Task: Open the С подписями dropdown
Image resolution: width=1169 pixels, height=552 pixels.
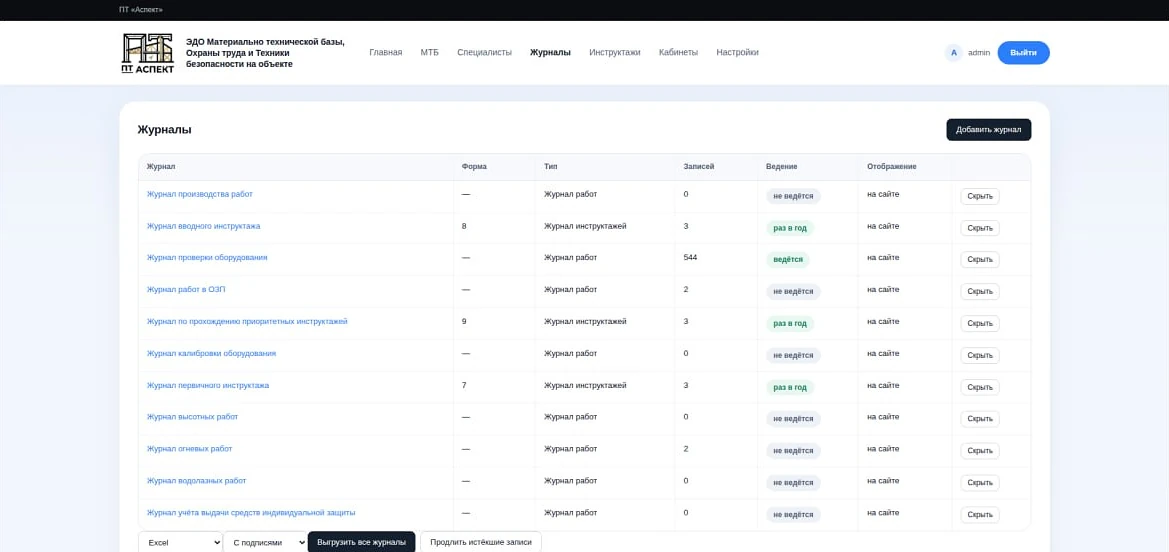Action: [265, 542]
